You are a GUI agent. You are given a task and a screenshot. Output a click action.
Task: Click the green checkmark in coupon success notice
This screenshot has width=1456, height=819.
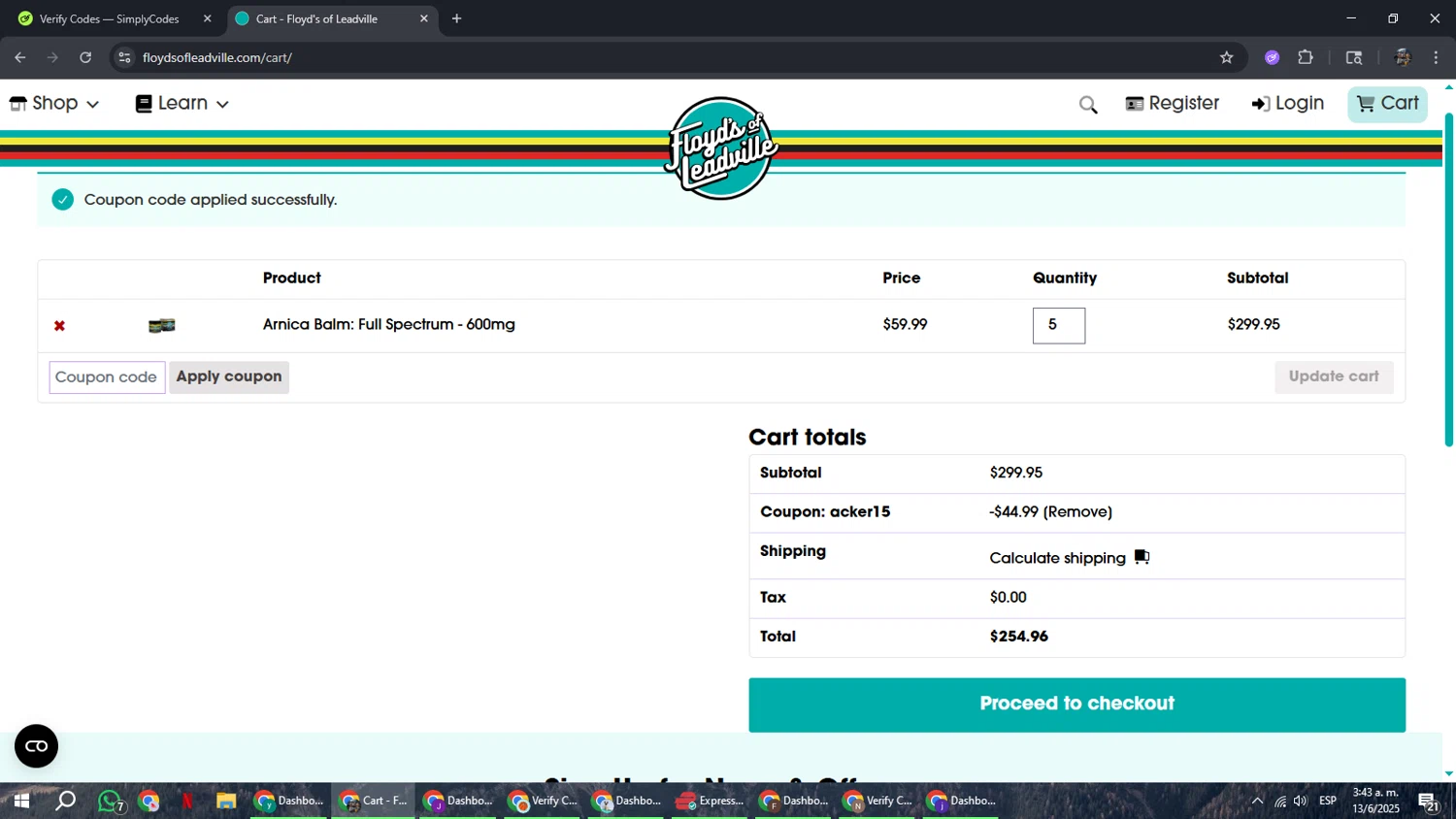pyautogui.click(x=63, y=200)
